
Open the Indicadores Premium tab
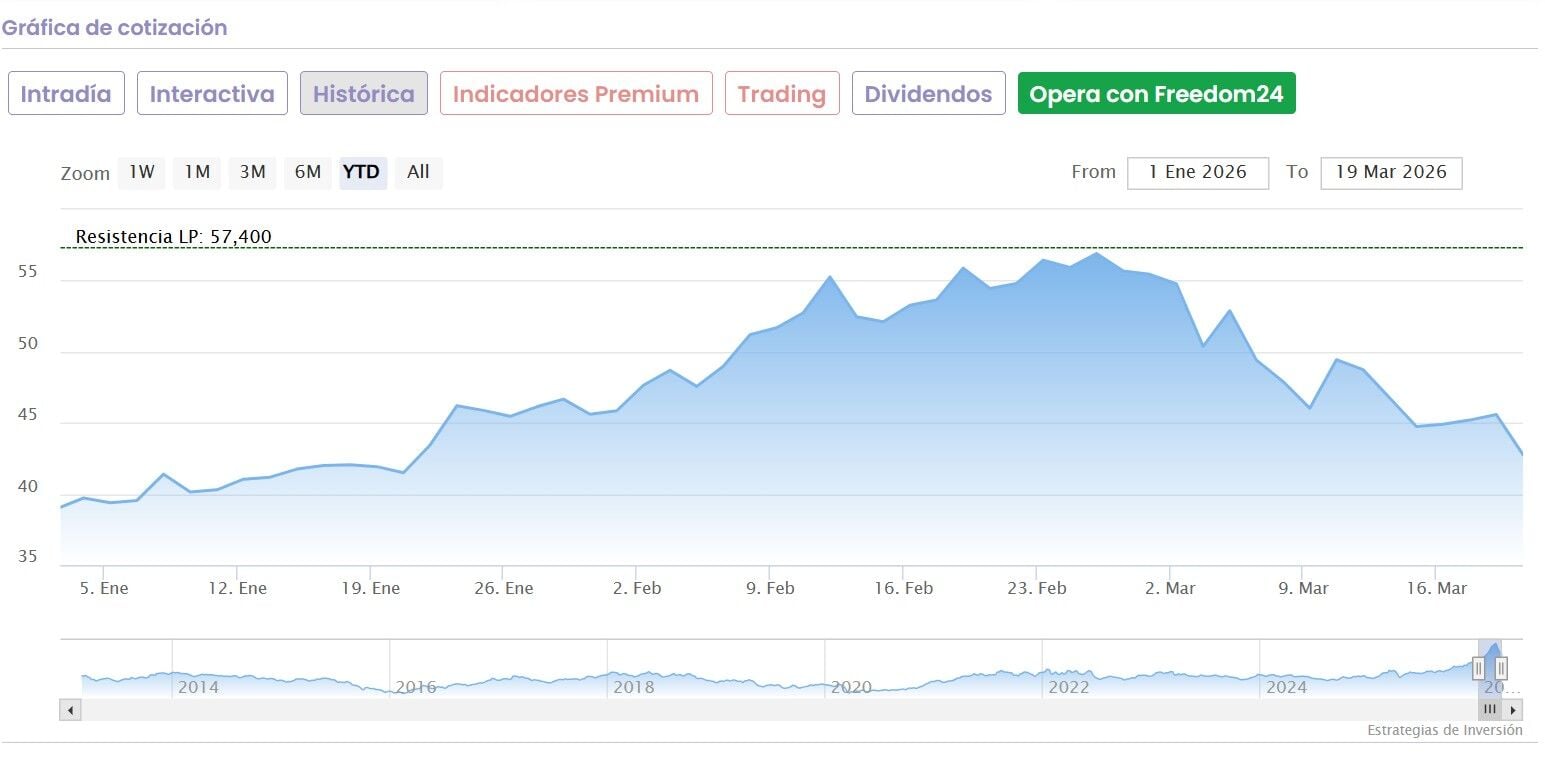tap(576, 94)
